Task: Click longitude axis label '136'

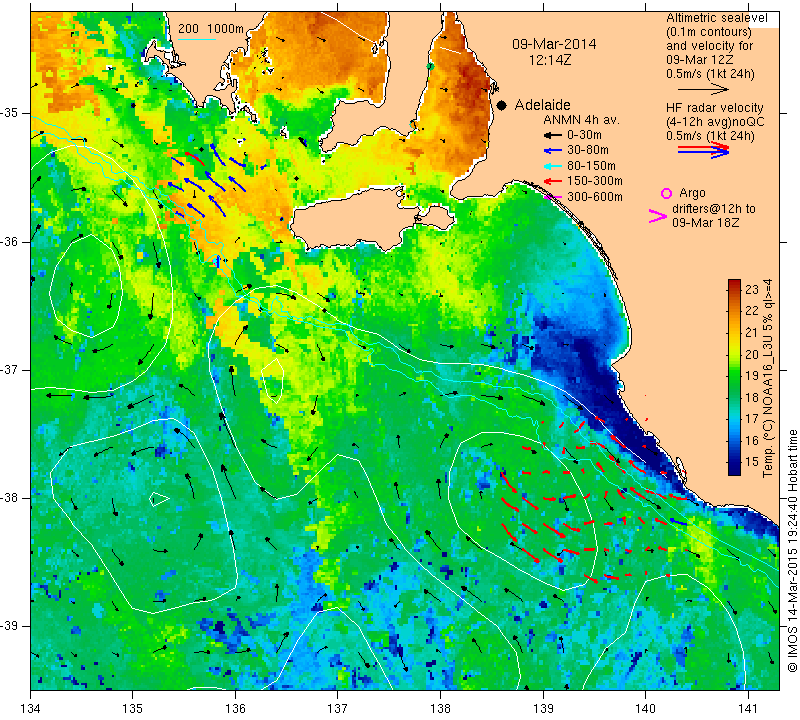Action: (235, 709)
